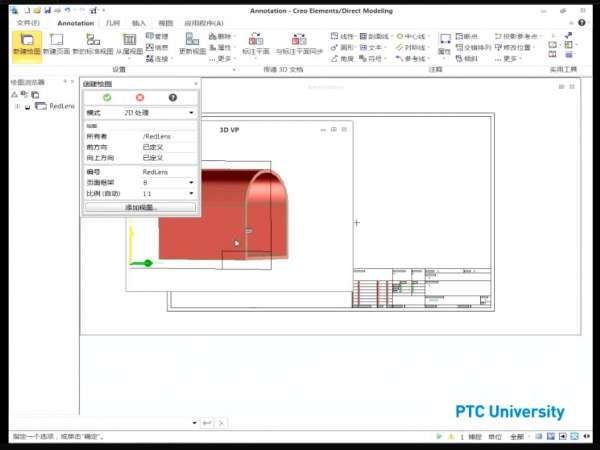Switch to the 几何 (Geometry) ribbon tab

(x=112, y=21)
